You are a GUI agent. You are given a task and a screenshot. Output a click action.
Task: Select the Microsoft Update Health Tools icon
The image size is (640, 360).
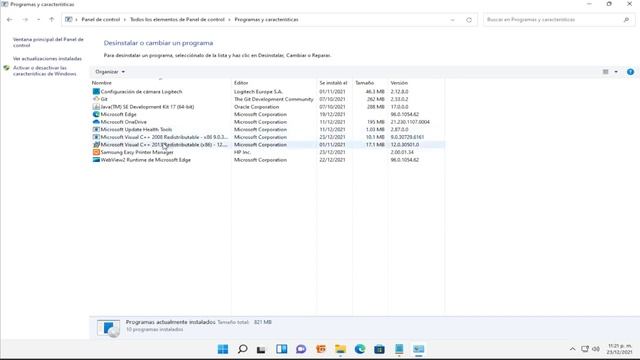(96, 129)
